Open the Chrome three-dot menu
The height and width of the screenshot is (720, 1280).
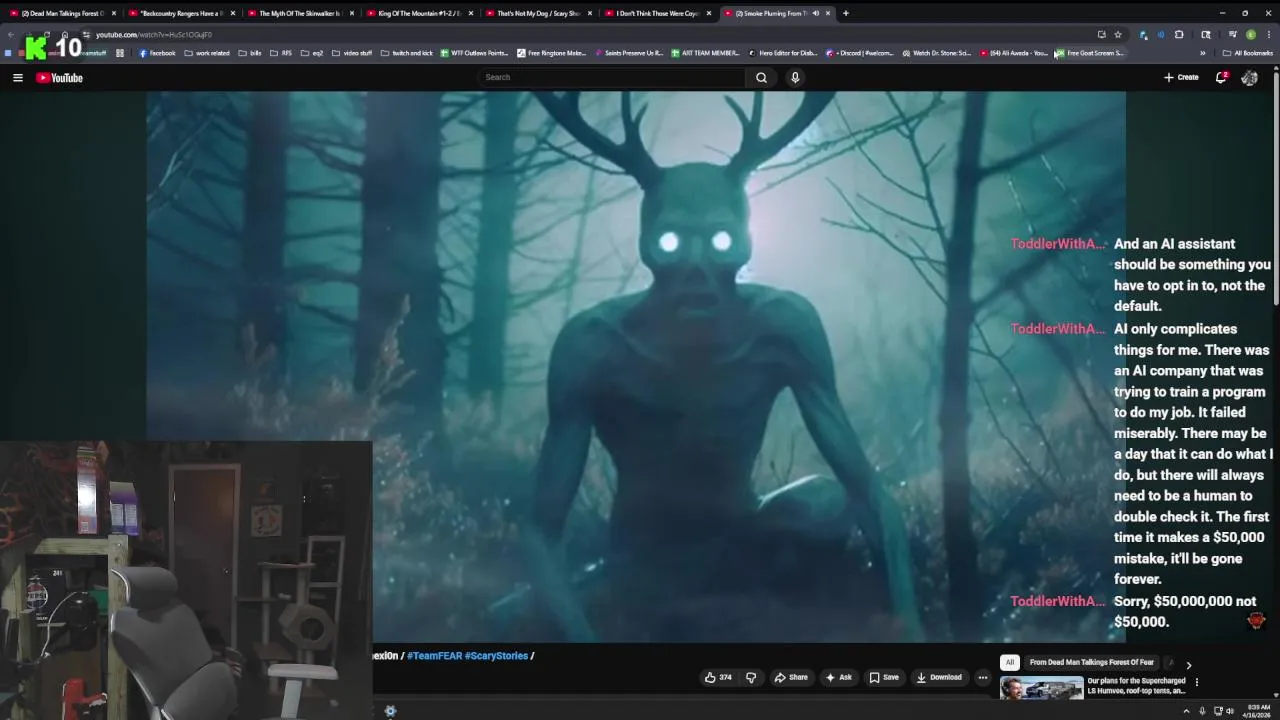point(1268,34)
